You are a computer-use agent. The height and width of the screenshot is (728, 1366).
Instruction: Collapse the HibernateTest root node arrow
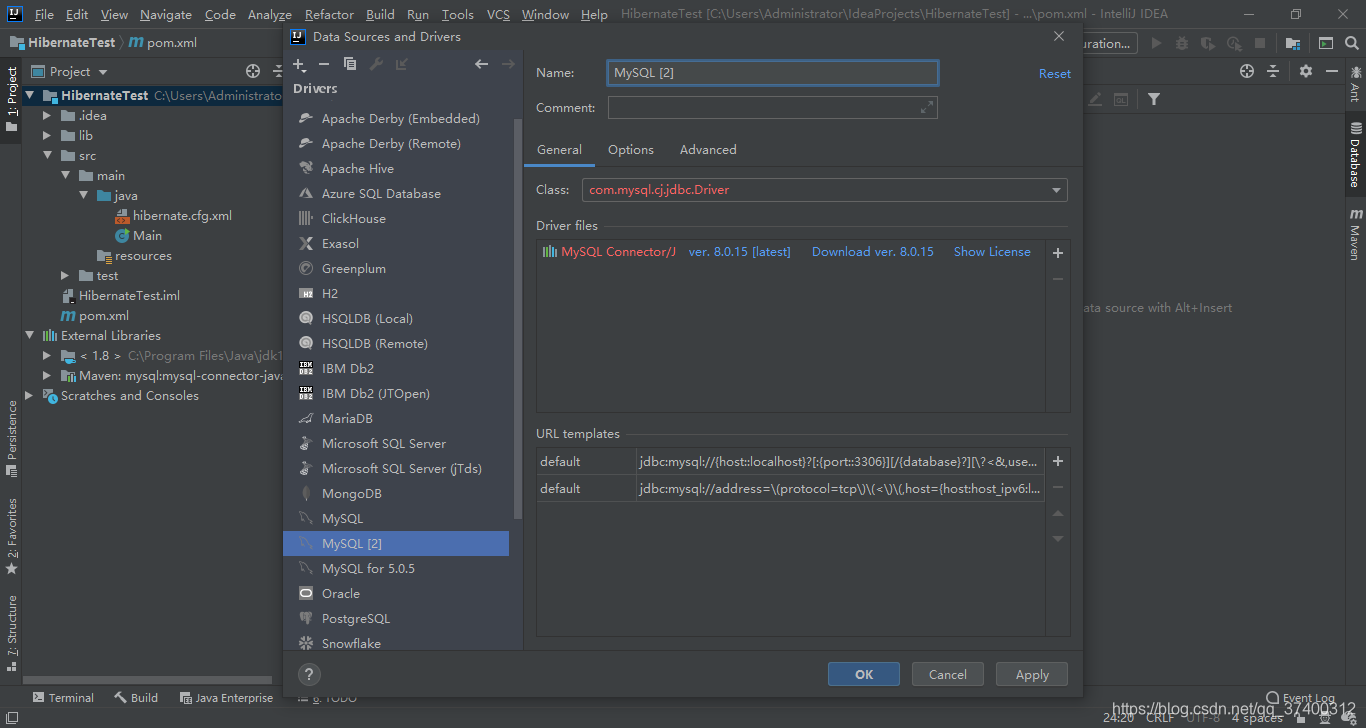click(x=31, y=96)
